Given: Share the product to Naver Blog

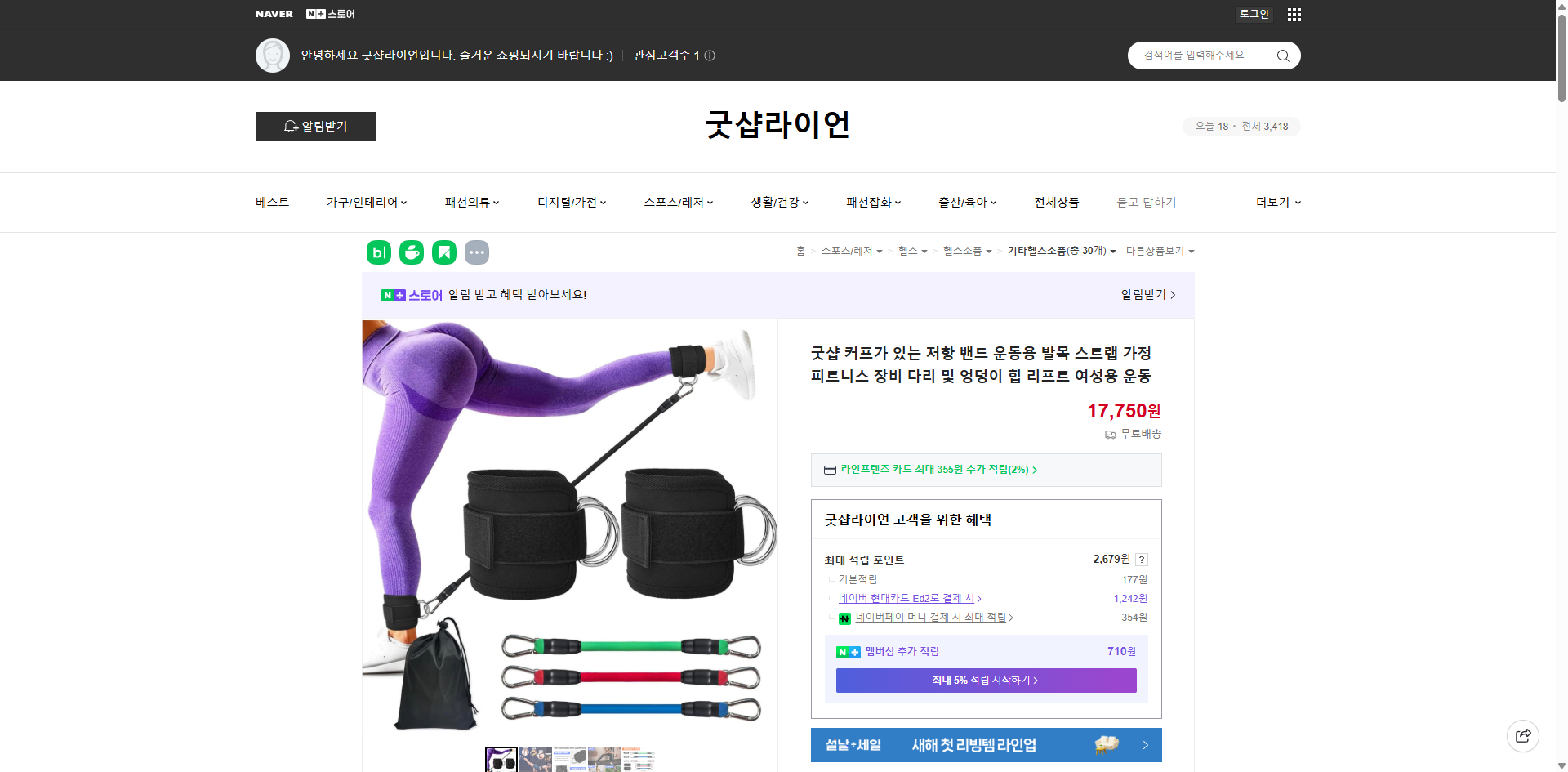Looking at the screenshot, I should pos(378,252).
